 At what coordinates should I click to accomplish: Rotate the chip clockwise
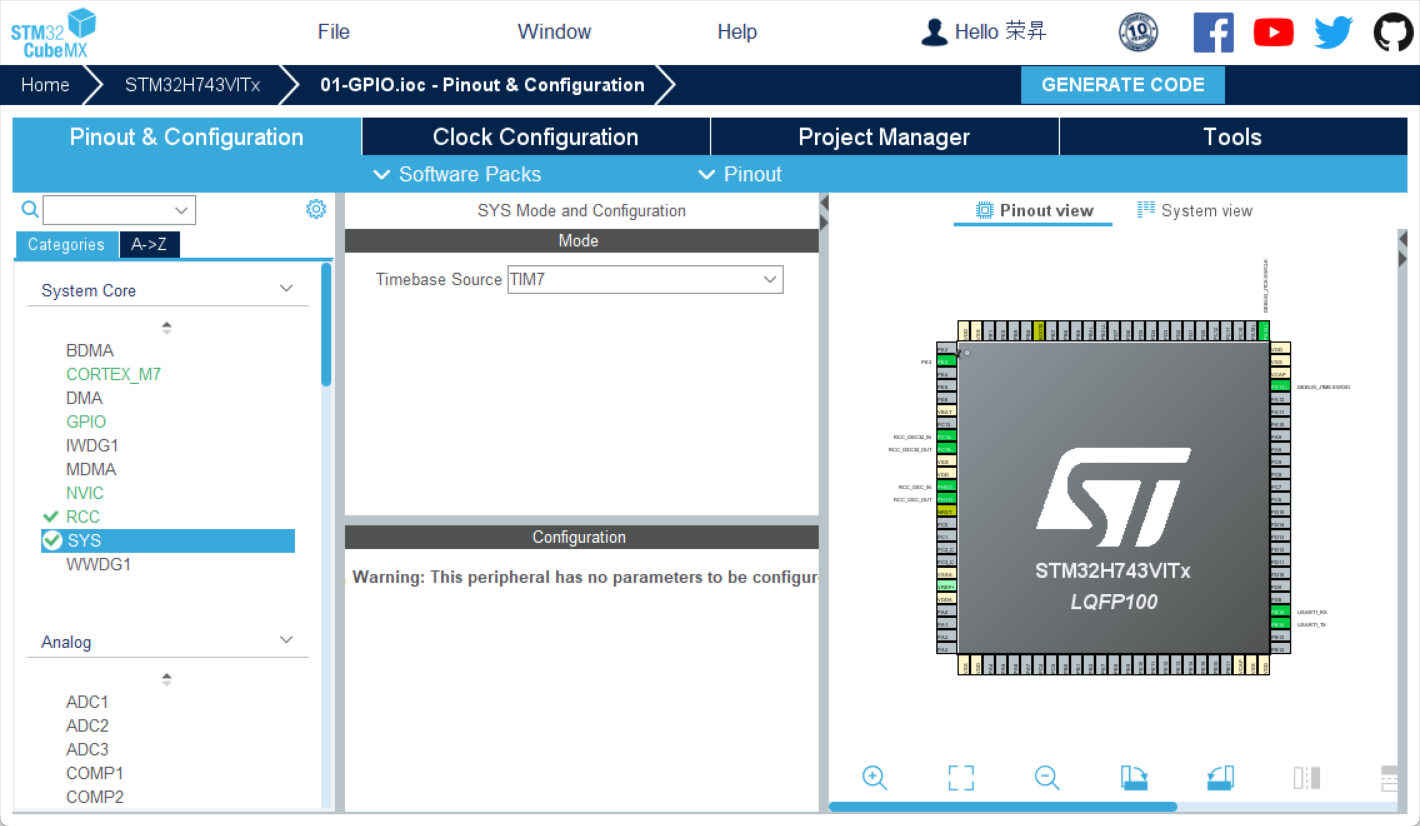coord(1134,777)
